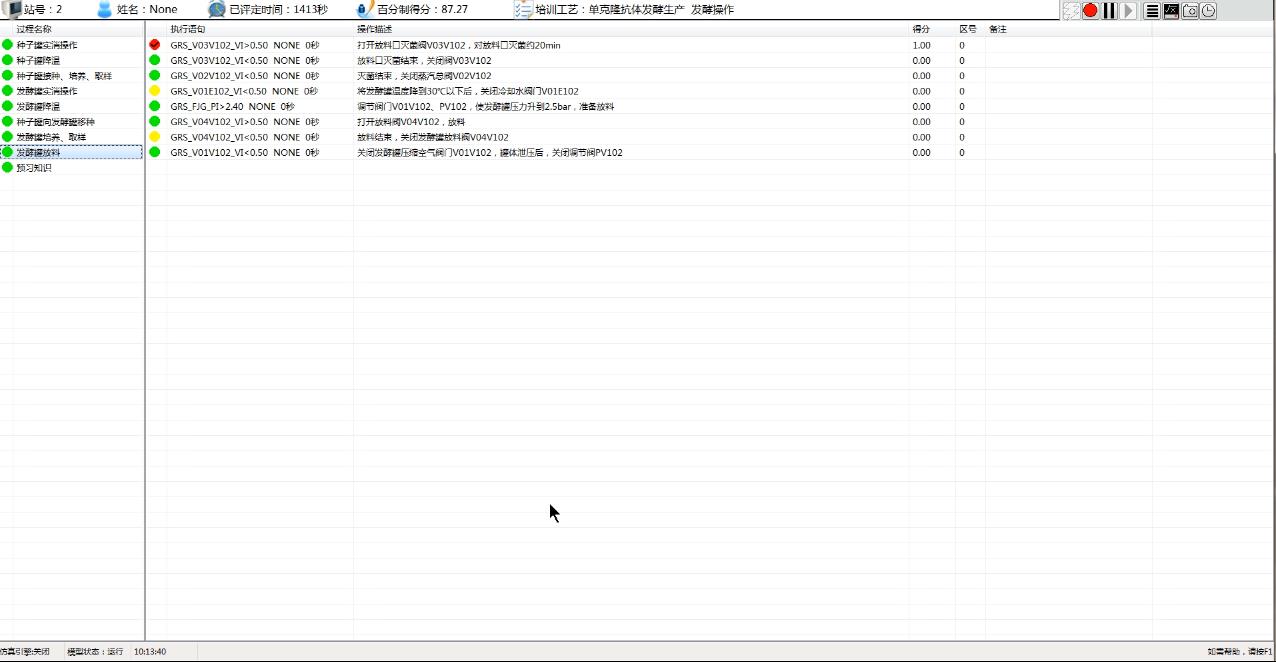Click the grayed-out arrows icon left of record

coord(1071,10)
